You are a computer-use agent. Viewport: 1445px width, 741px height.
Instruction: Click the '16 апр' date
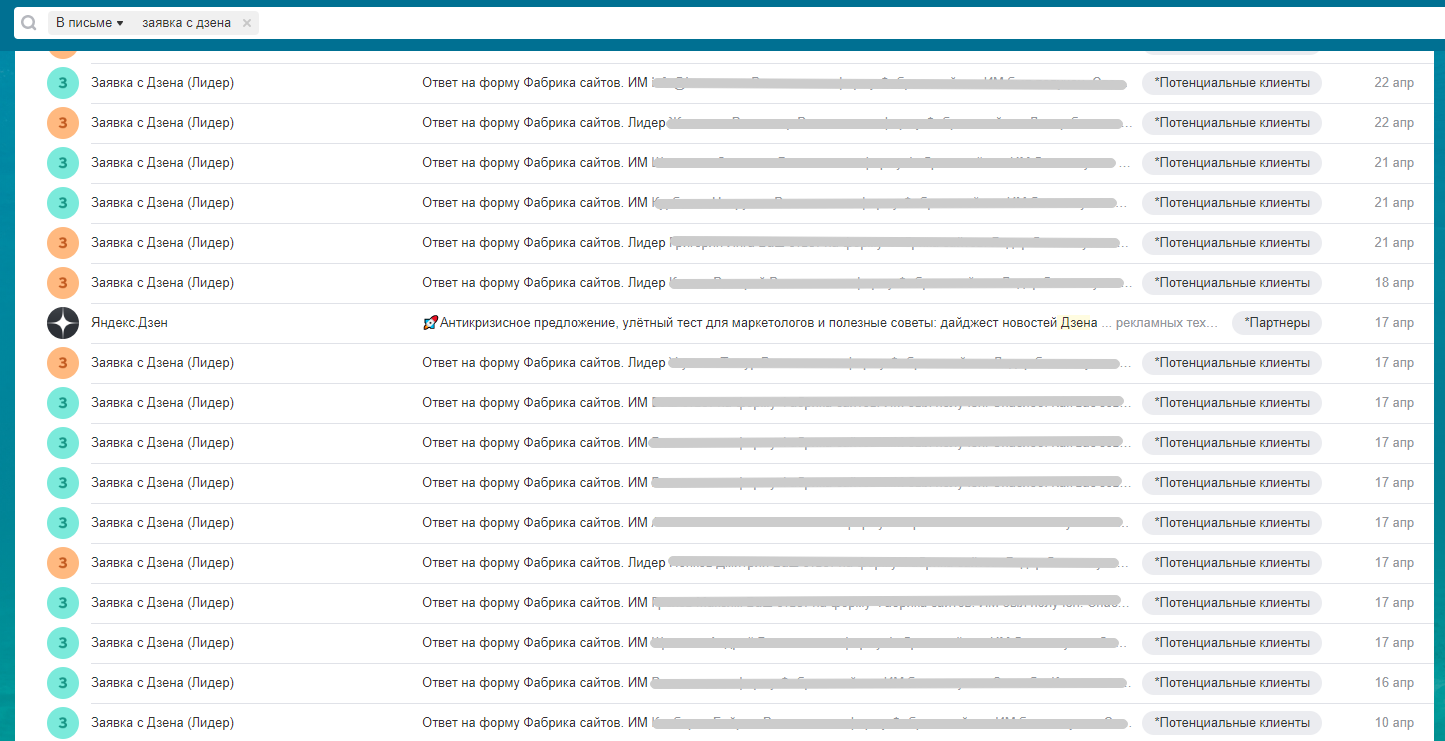1394,683
